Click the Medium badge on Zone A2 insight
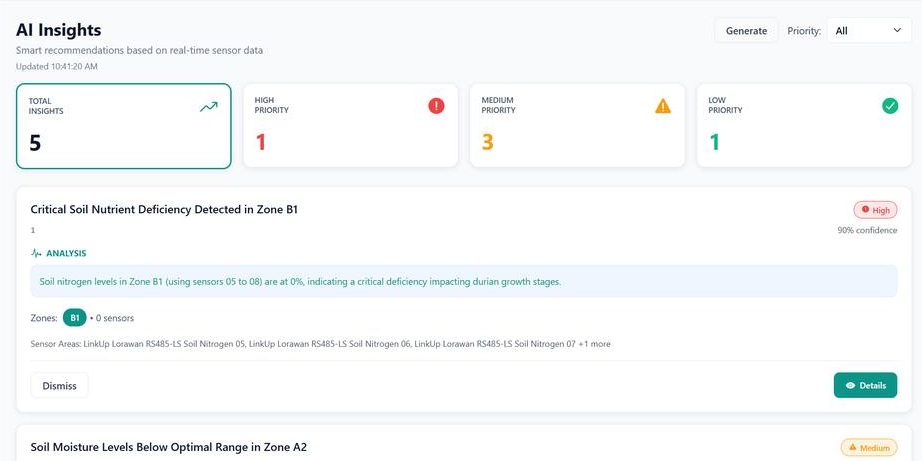The height and width of the screenshot is (461, 922). point(869,447)
